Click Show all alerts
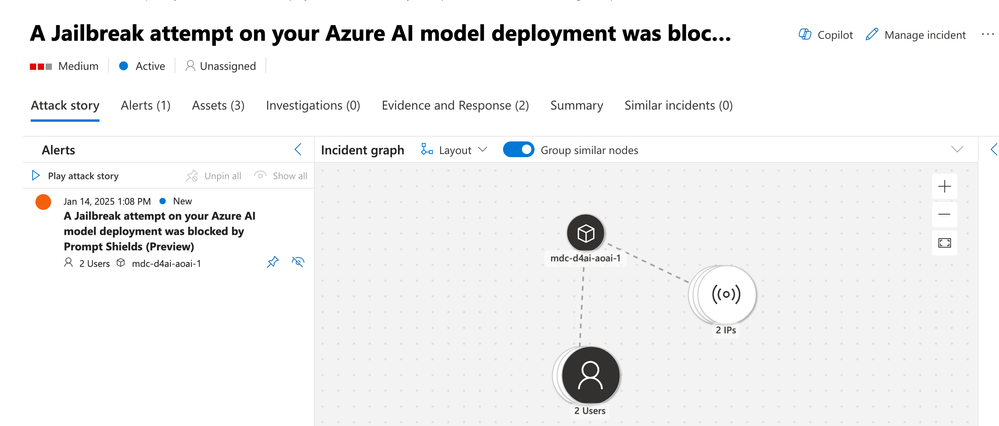999x426 pixels. 280,176
